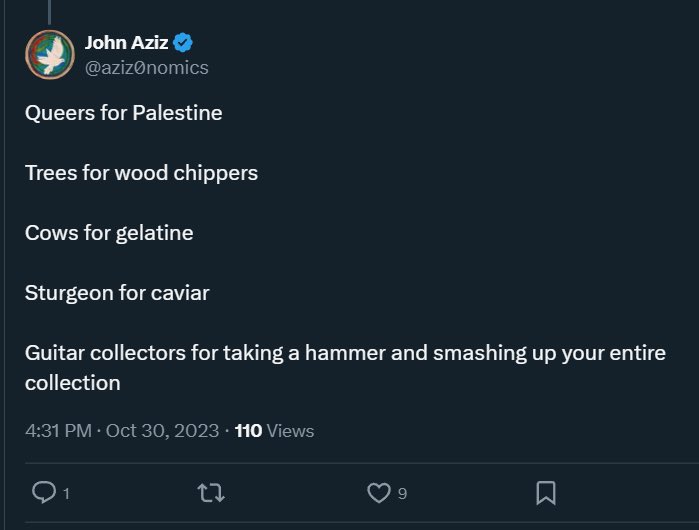Click the 'Queers for Palestine' text line

coord(123,113)
